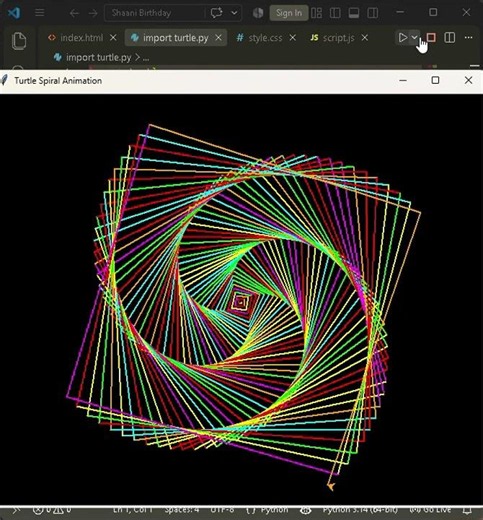Open the editor More Actions ellipsis
This screenshot has height=520, width=483.
[468, 37]
